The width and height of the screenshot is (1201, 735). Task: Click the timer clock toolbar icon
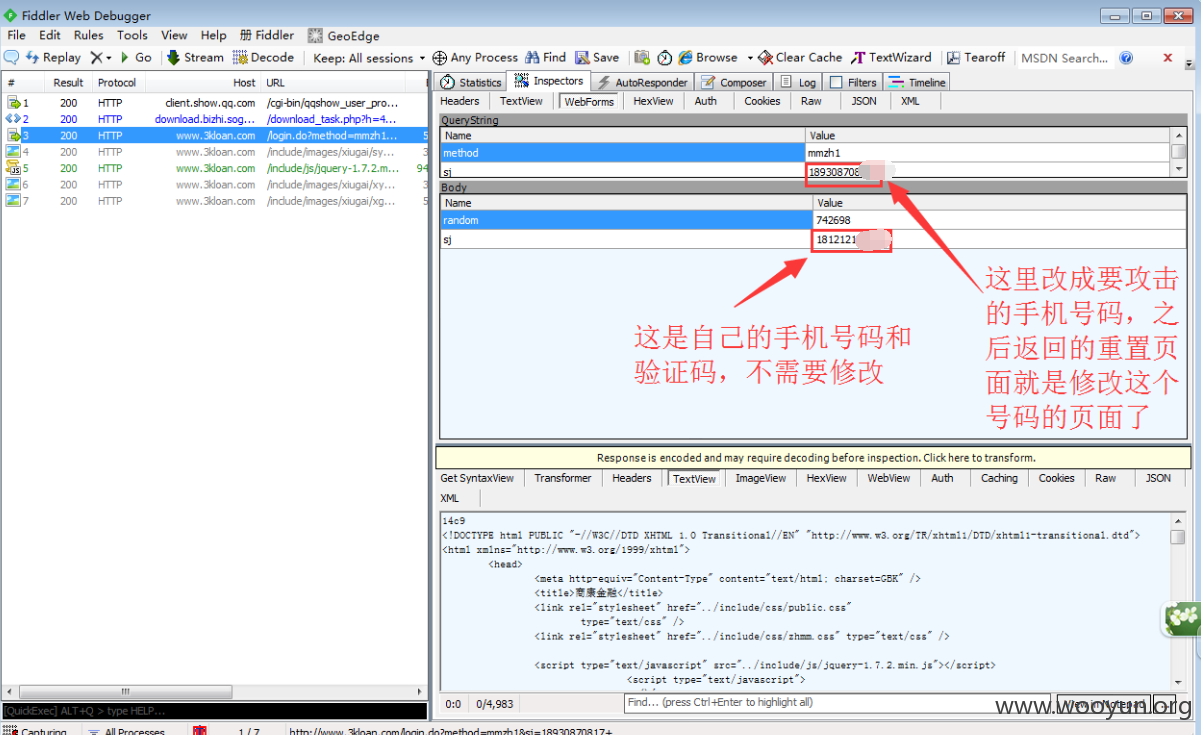click(x=665, y=58)
